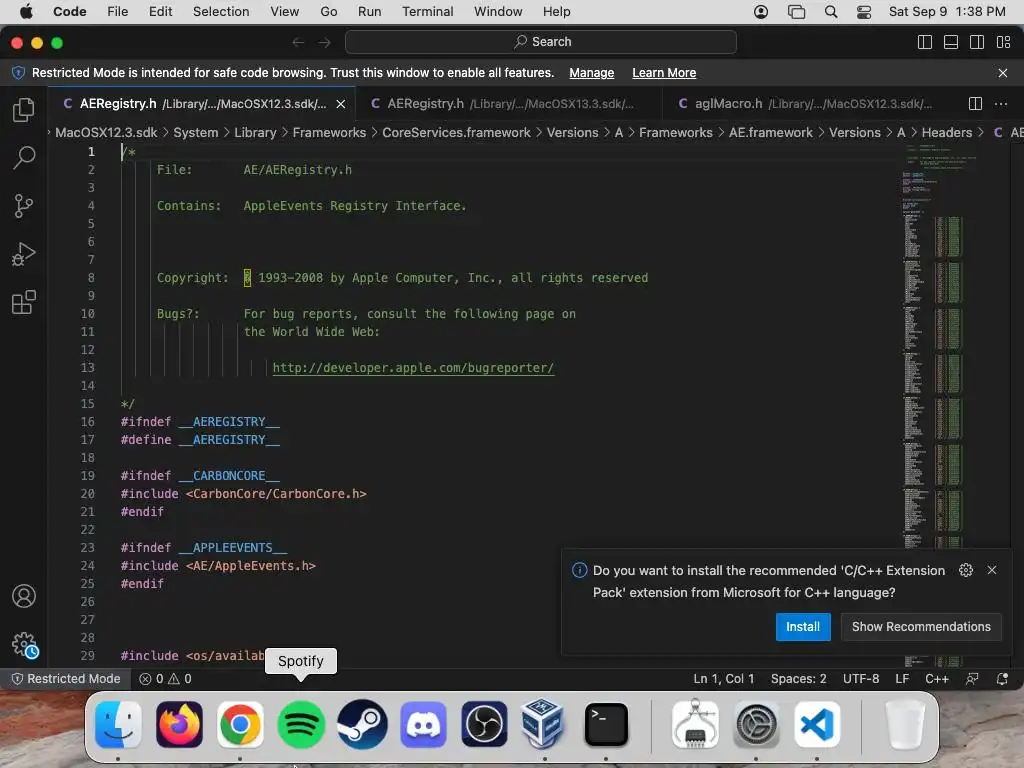
Task: Toggle the bottom panel layout icon
Action: coord(951,42)
